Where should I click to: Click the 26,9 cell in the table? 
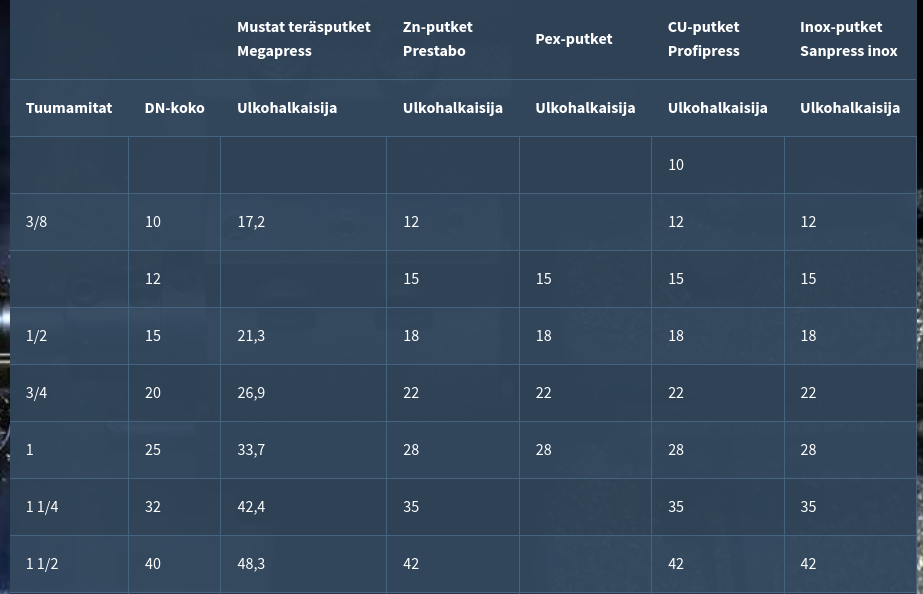[x=251, y=393]
